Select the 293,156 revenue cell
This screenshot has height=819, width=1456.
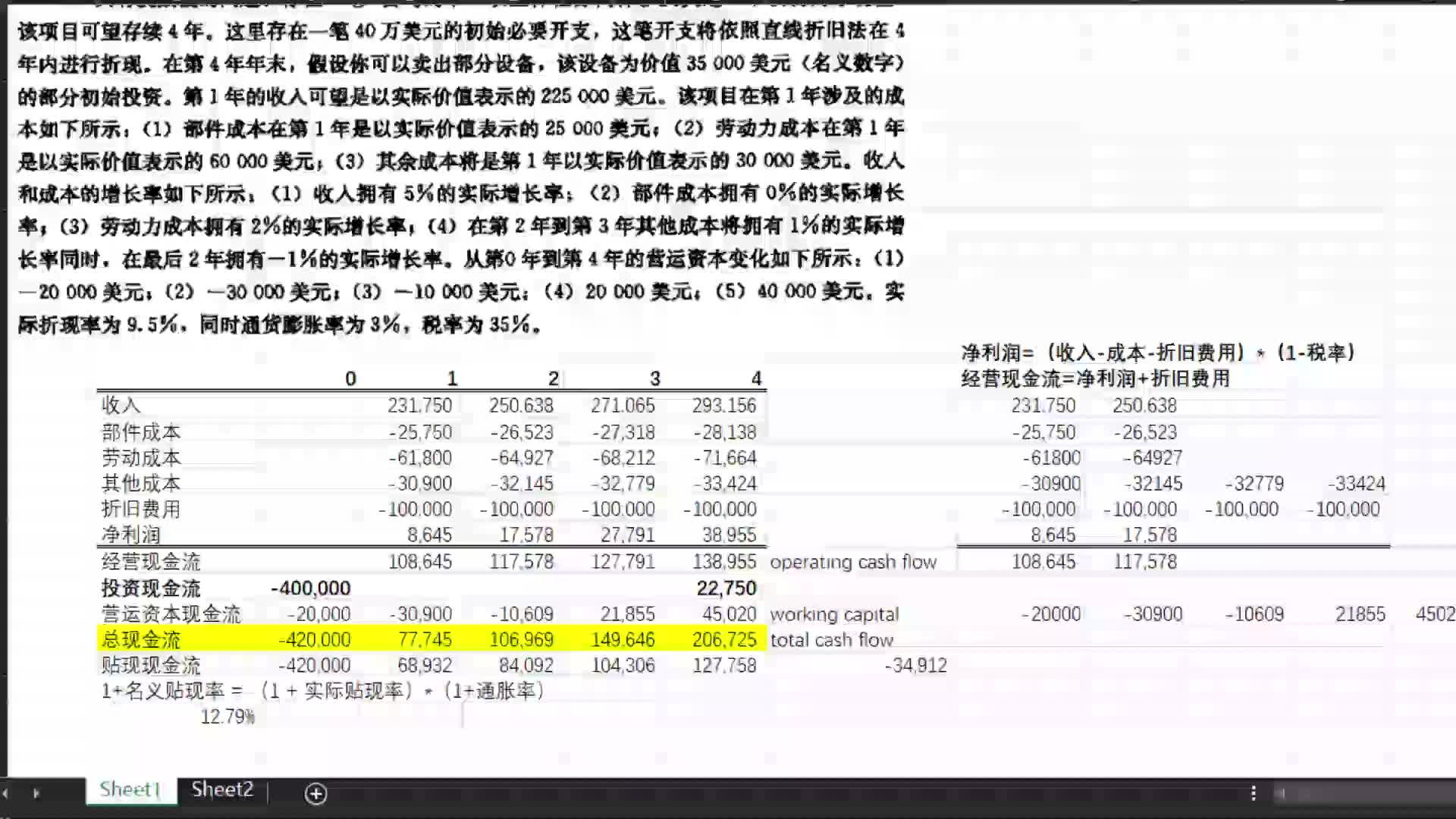click(724, 406)
